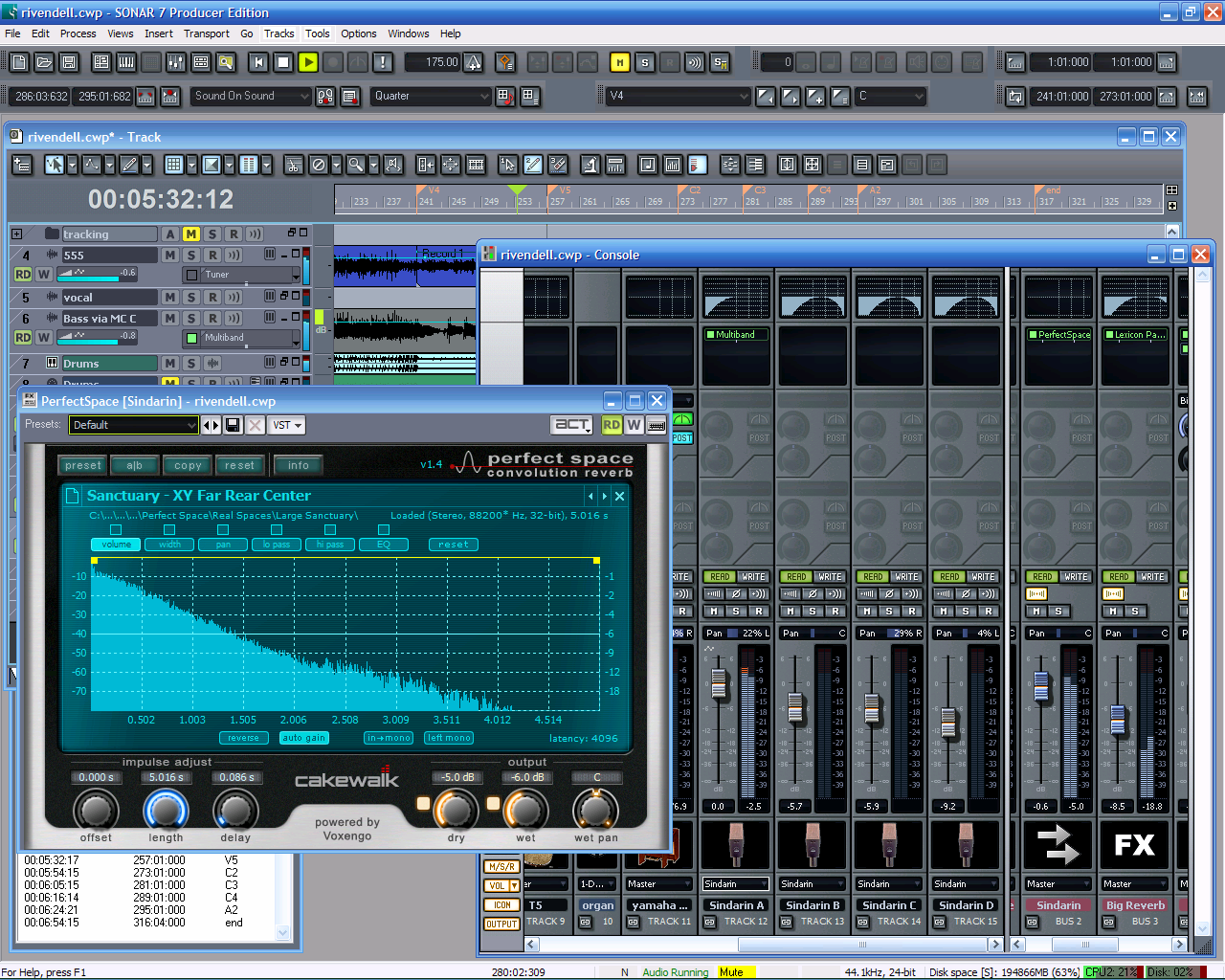Open the Tracks menu
Image resolution: width=1225 pixels, height=980 pixels.
(279, 33)
